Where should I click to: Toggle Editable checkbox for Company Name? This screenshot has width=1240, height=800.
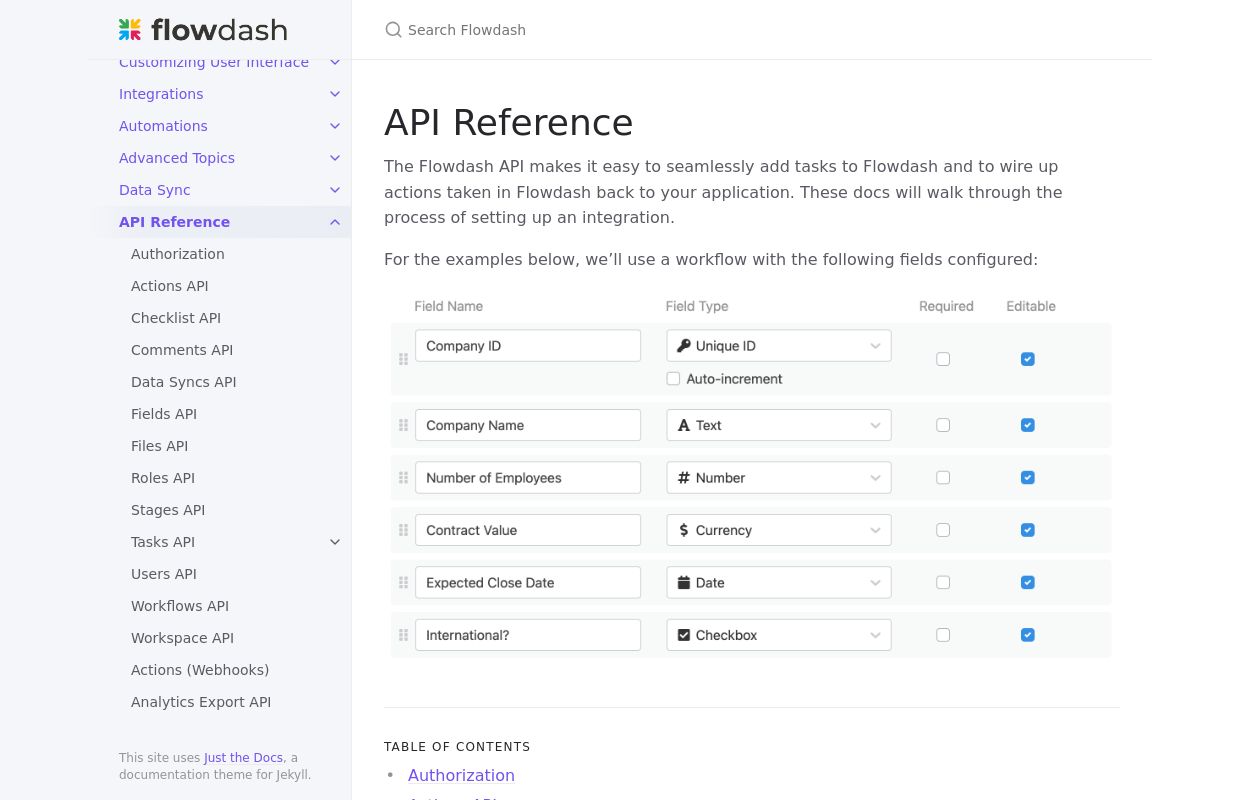coord(1028,425)
